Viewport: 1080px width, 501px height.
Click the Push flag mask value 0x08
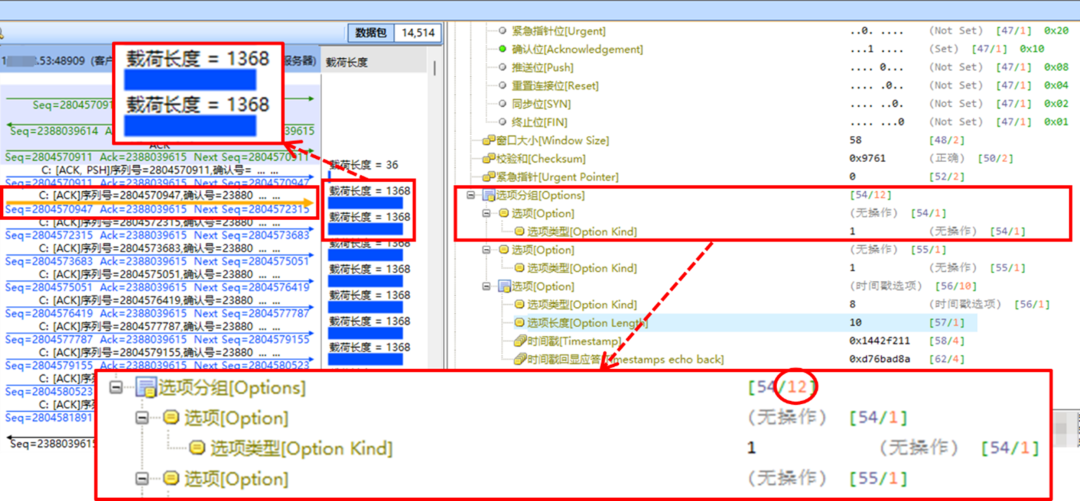(x=1056, y=68)
